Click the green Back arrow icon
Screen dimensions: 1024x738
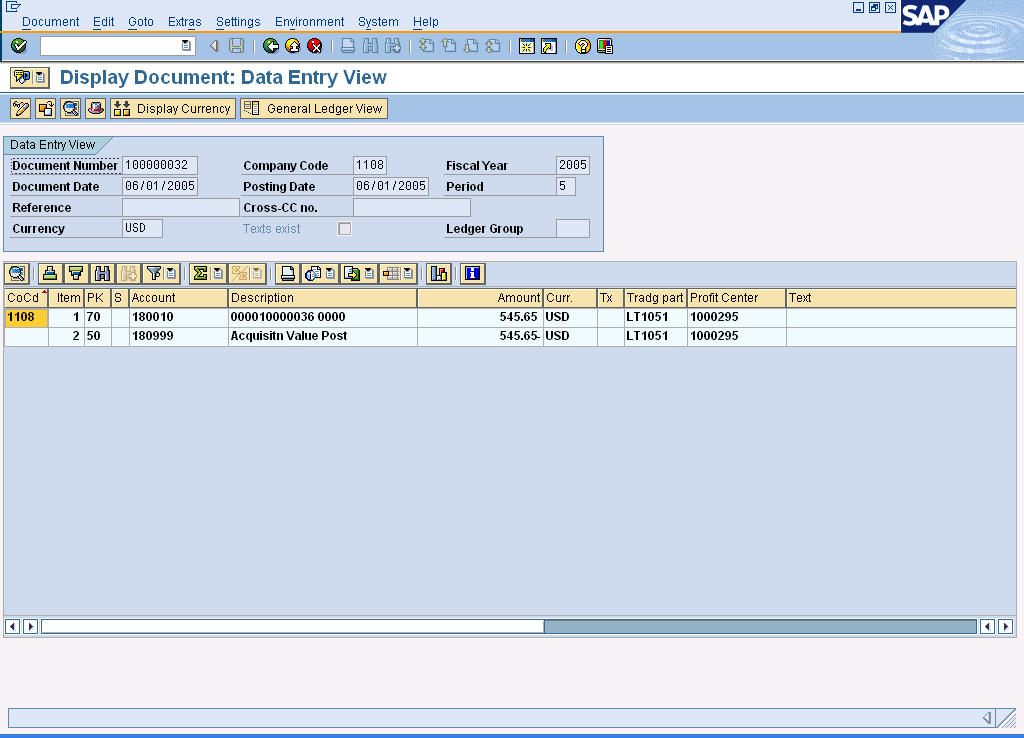[x=270, y=46]
